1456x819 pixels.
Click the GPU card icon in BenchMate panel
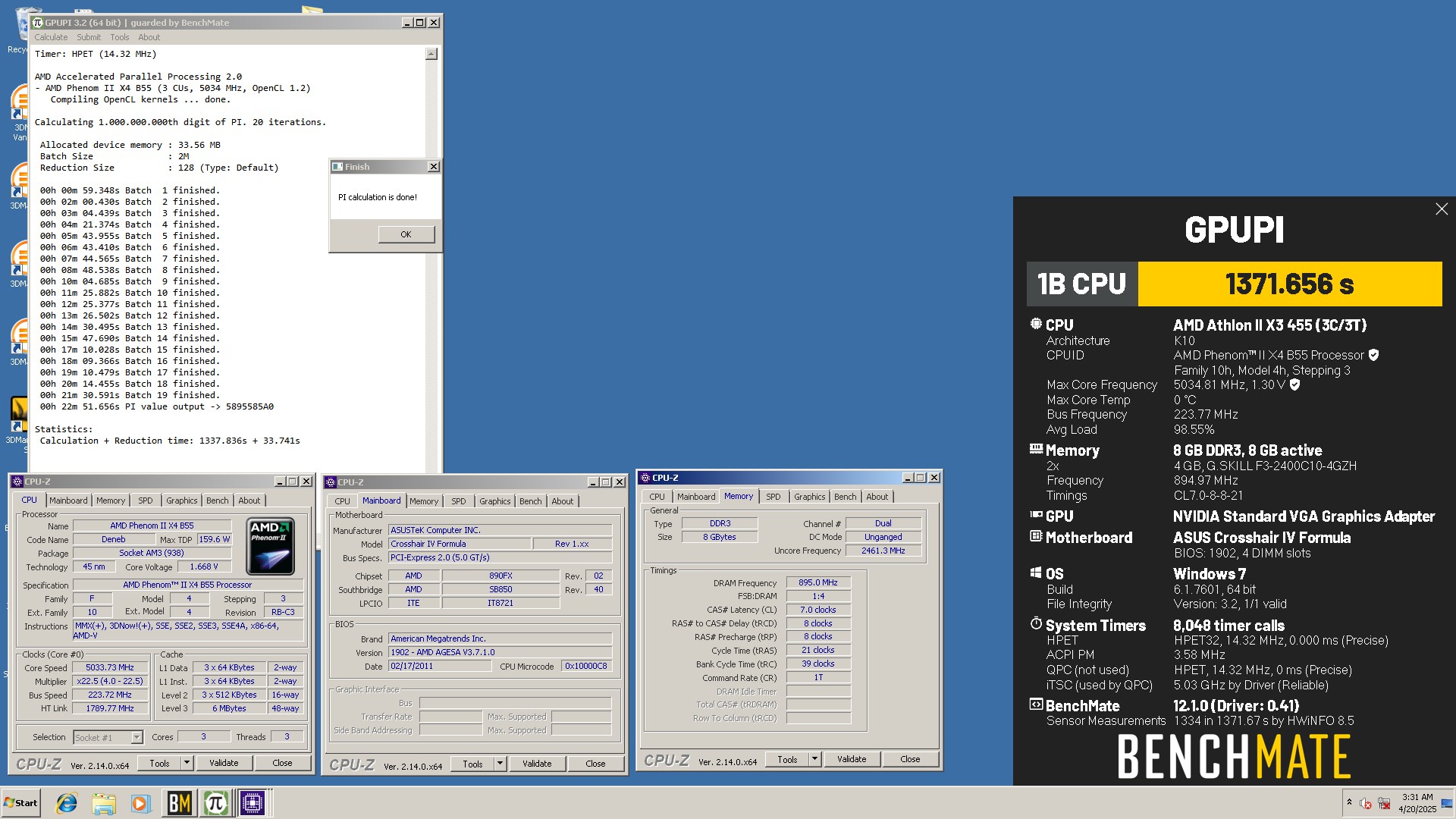pos(1036,515)
